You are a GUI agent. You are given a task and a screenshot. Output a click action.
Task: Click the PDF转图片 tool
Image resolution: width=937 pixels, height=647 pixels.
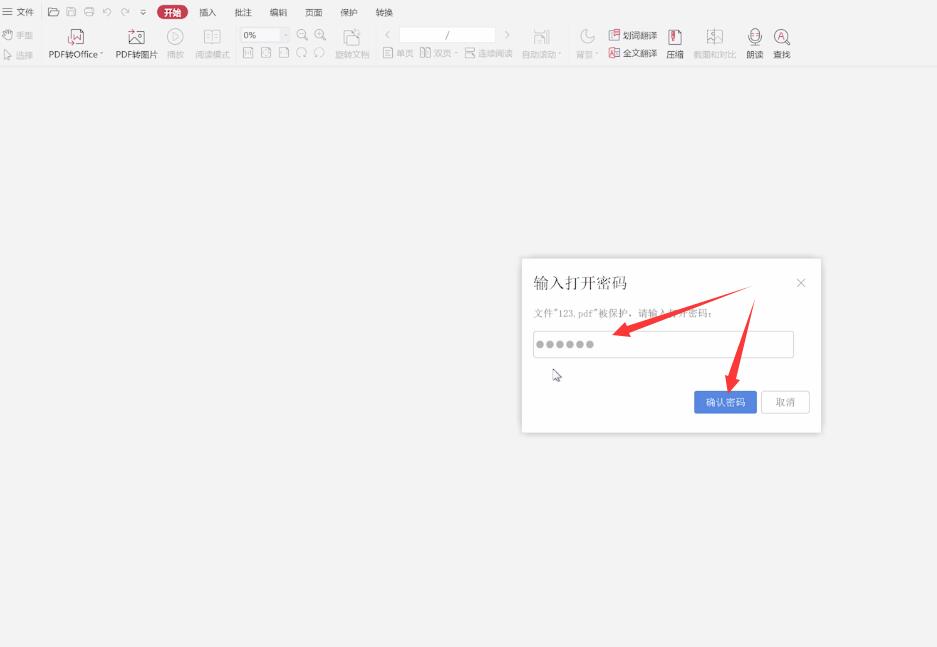pos(136,44)
